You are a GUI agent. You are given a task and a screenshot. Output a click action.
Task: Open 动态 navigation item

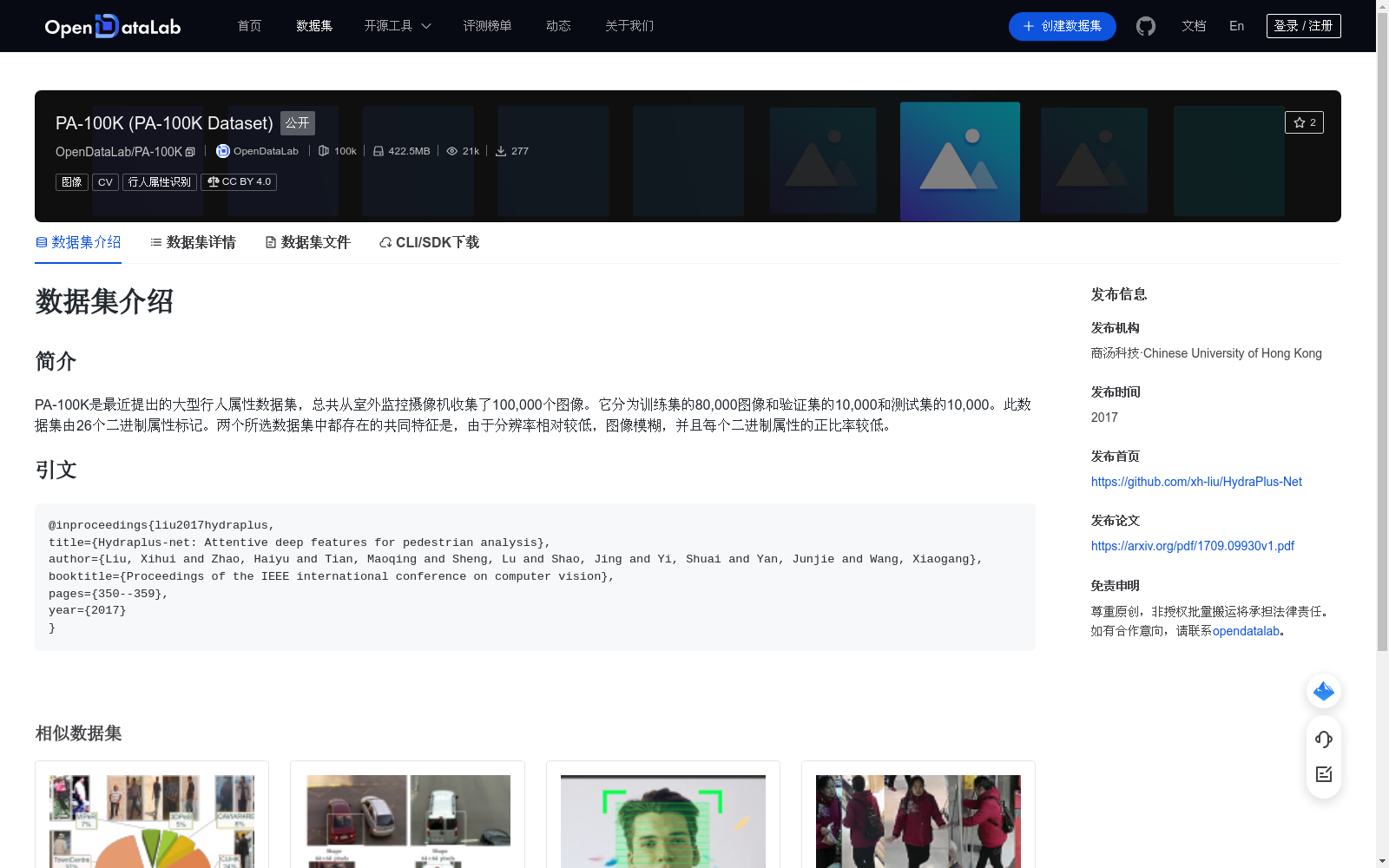coord(558,26)
